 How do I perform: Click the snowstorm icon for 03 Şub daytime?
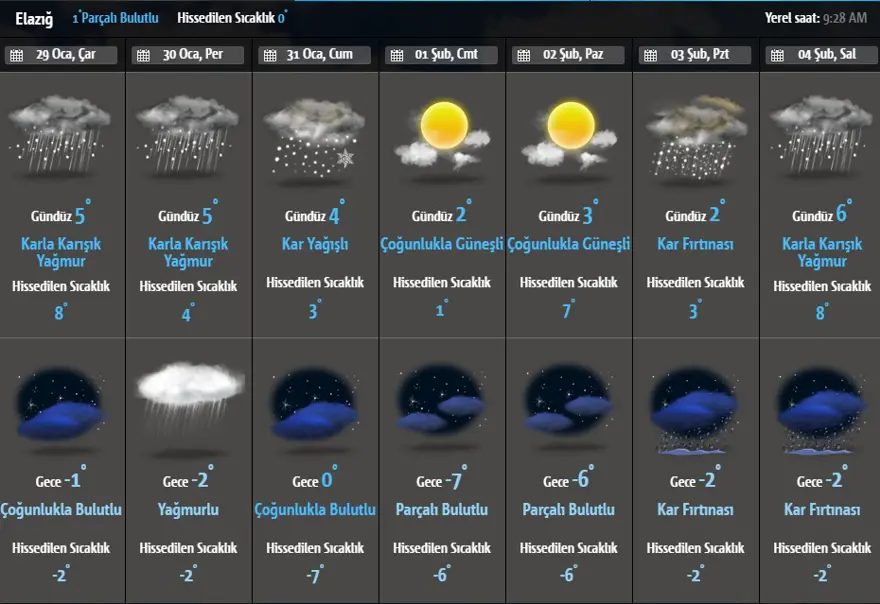click(x=696, y=137)
